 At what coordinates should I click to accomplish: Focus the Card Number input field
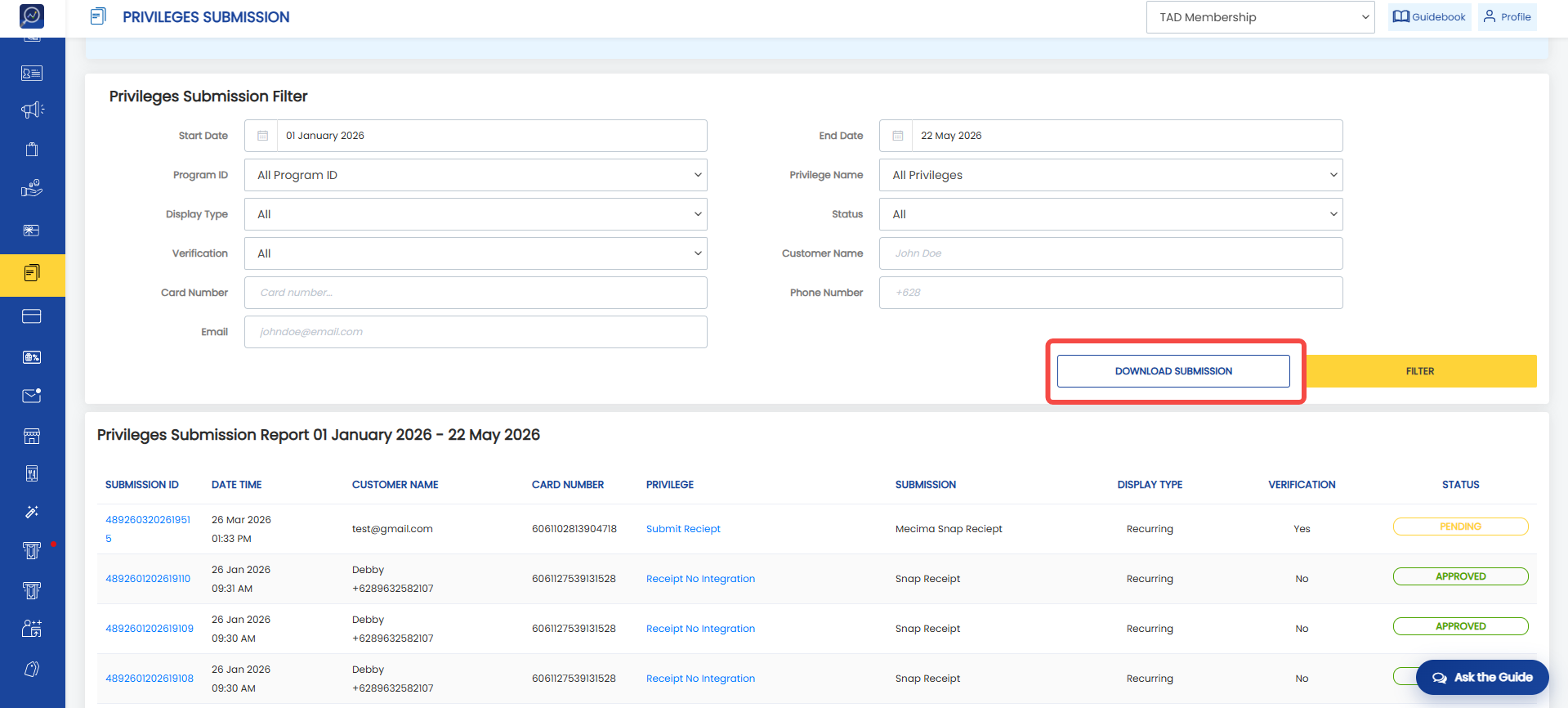point(476,293)
